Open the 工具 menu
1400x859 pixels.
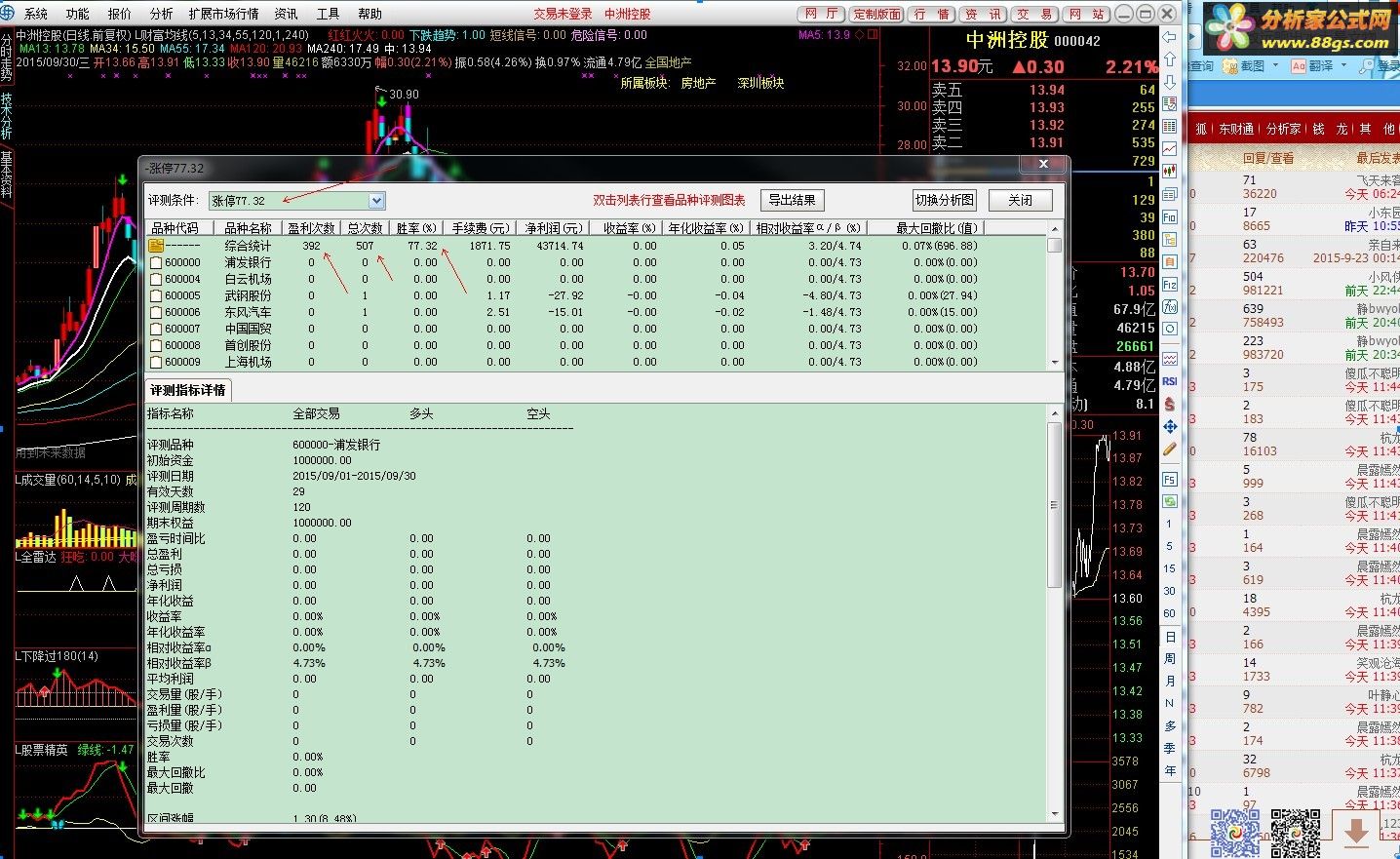click(x=329, y=14)
